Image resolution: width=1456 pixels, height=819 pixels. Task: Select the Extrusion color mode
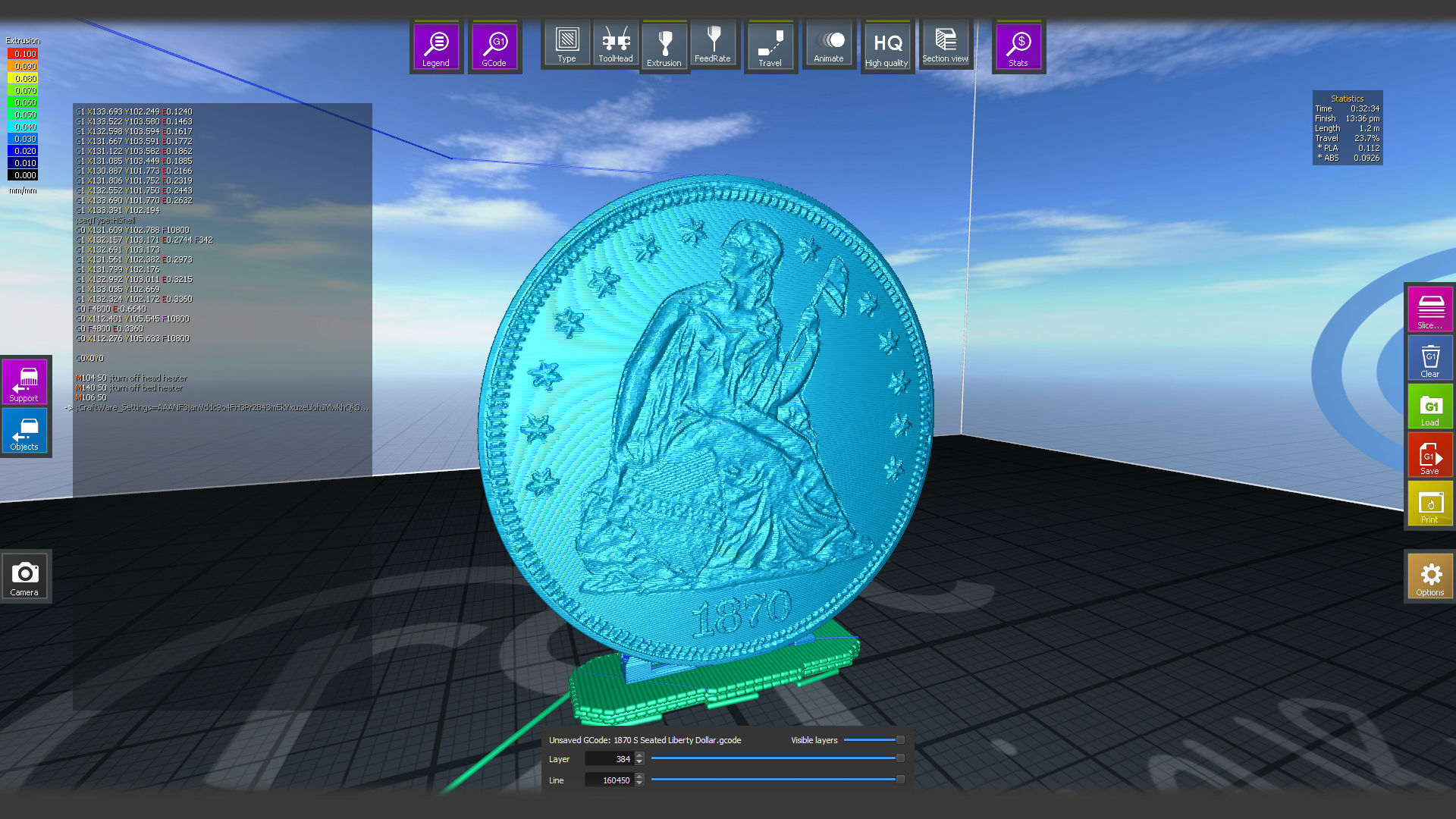(664, 47)
